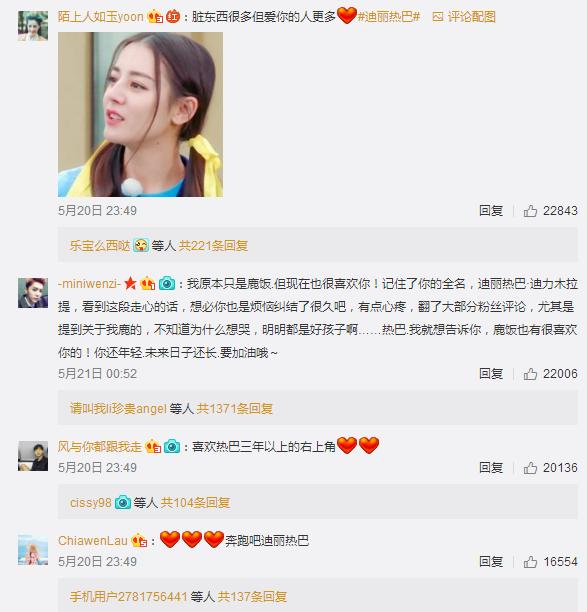
Task: Click avatar of 陌上人如玉yoon
Action: pos(33,26)
